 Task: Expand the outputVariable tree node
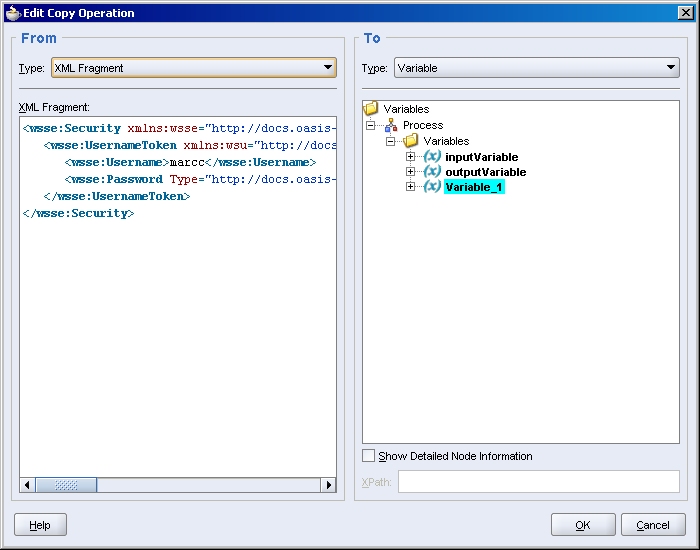(x=410, y=172)
